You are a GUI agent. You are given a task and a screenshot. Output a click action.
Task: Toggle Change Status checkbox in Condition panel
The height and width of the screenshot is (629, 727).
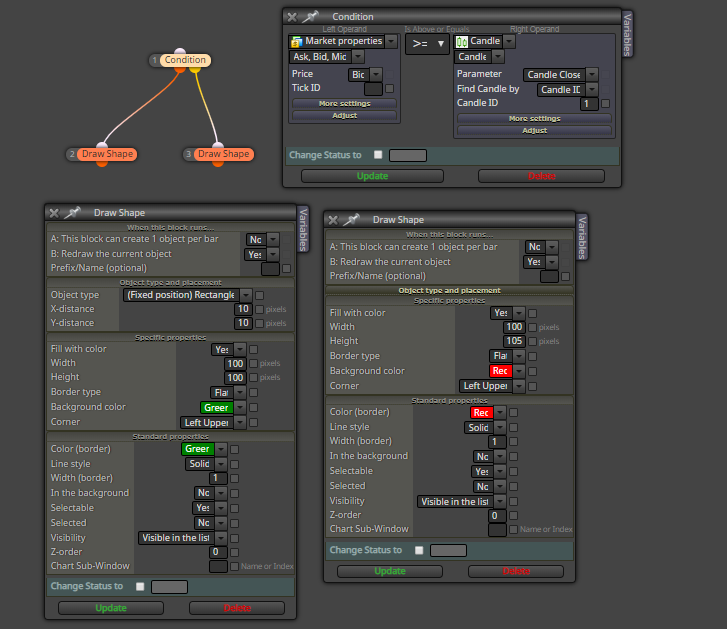click(378, 155)
